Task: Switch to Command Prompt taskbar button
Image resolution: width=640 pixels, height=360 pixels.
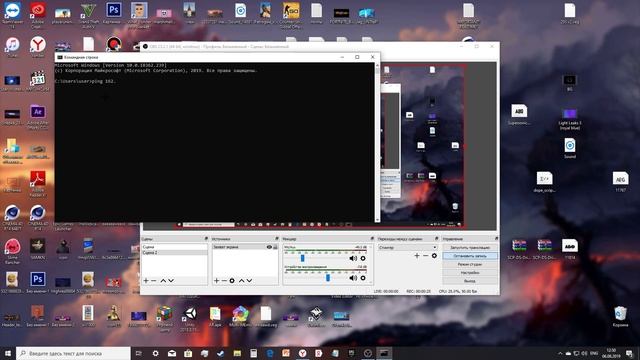Action: [x=384, y=353]
